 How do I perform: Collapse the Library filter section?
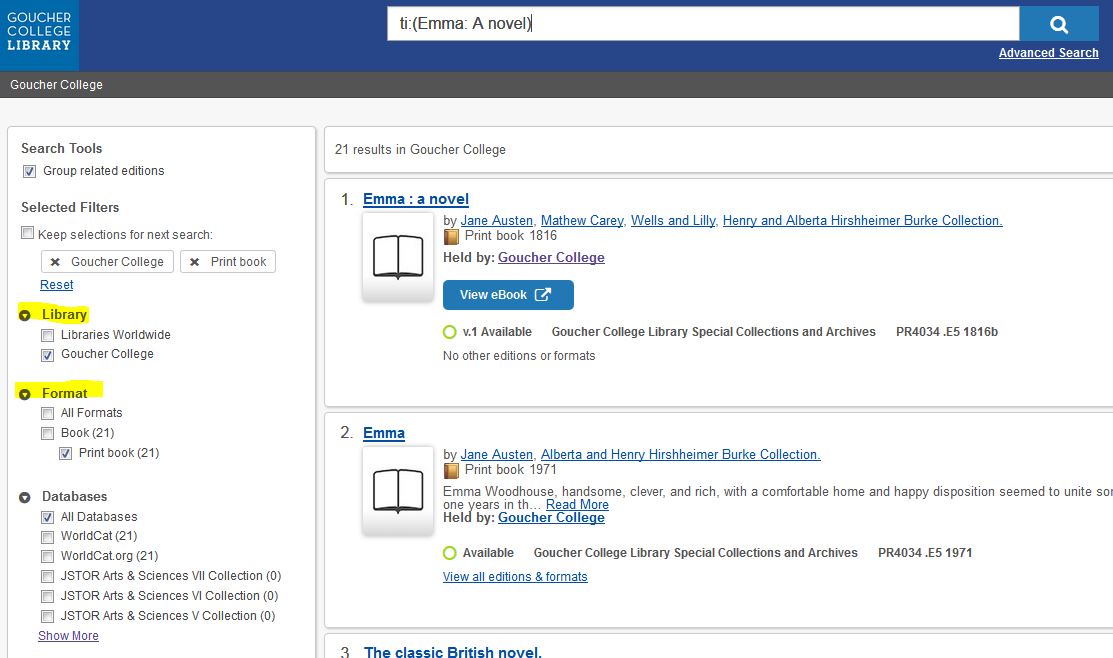pyautogui.click(x=25, y=315)
